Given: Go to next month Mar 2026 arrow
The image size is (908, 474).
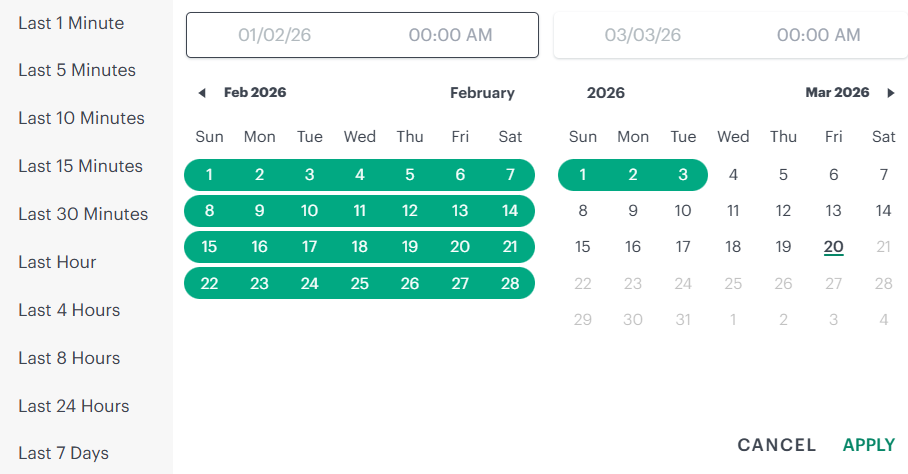Looking at the screenshot, I should 891,93.
